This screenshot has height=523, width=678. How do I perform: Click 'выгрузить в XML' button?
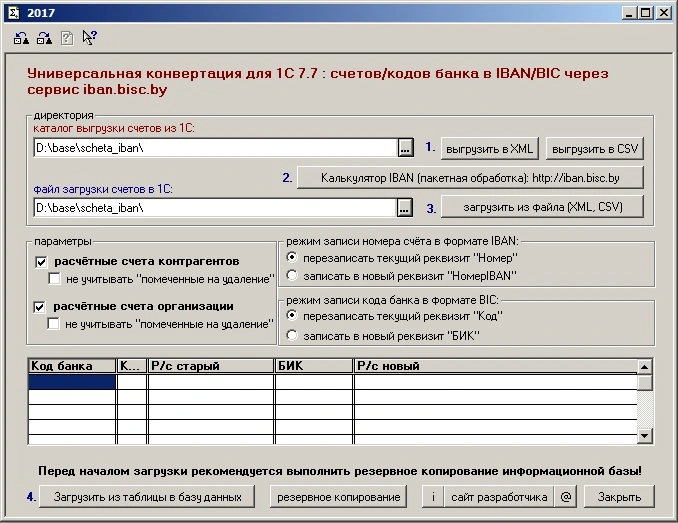tap(491, 148)
